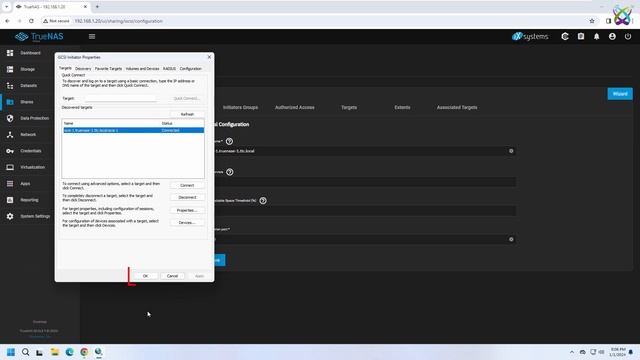Open Microsoft Edge from taskbar
Screen dimensions: 640x360
coord(69,352)
